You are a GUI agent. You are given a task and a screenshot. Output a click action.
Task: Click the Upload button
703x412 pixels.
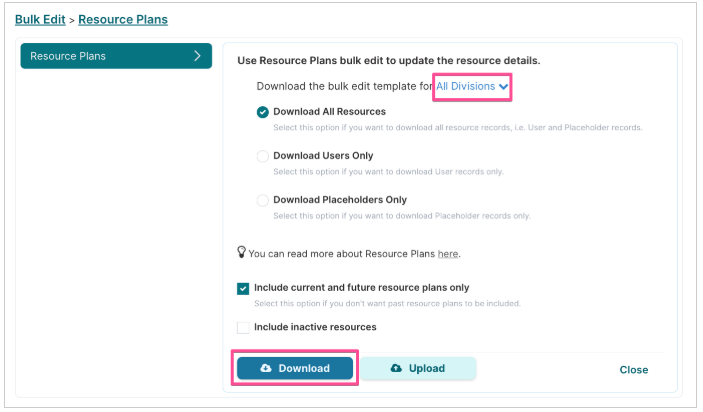point(418,368)
